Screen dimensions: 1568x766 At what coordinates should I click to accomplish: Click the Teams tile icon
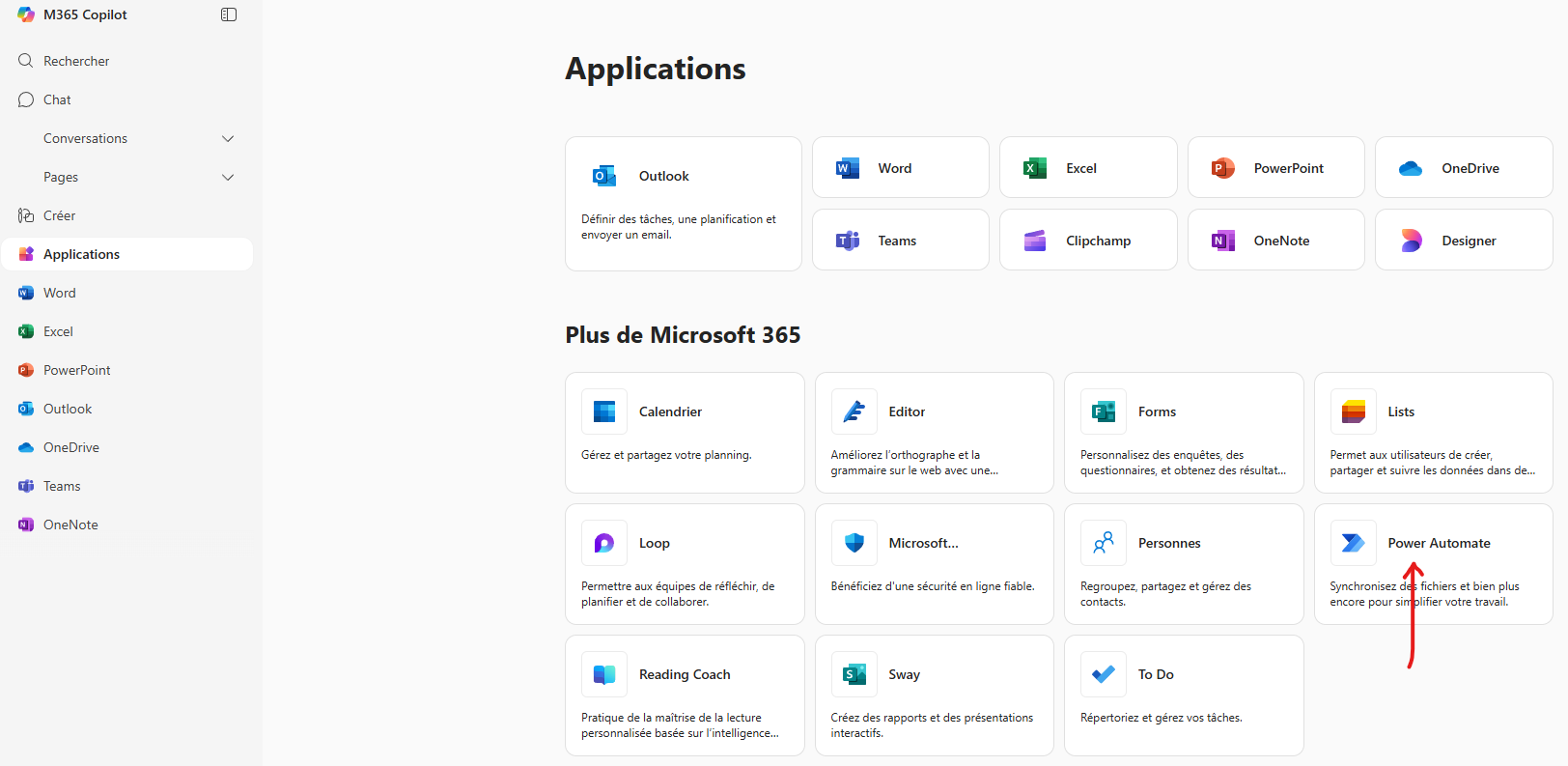848,241
